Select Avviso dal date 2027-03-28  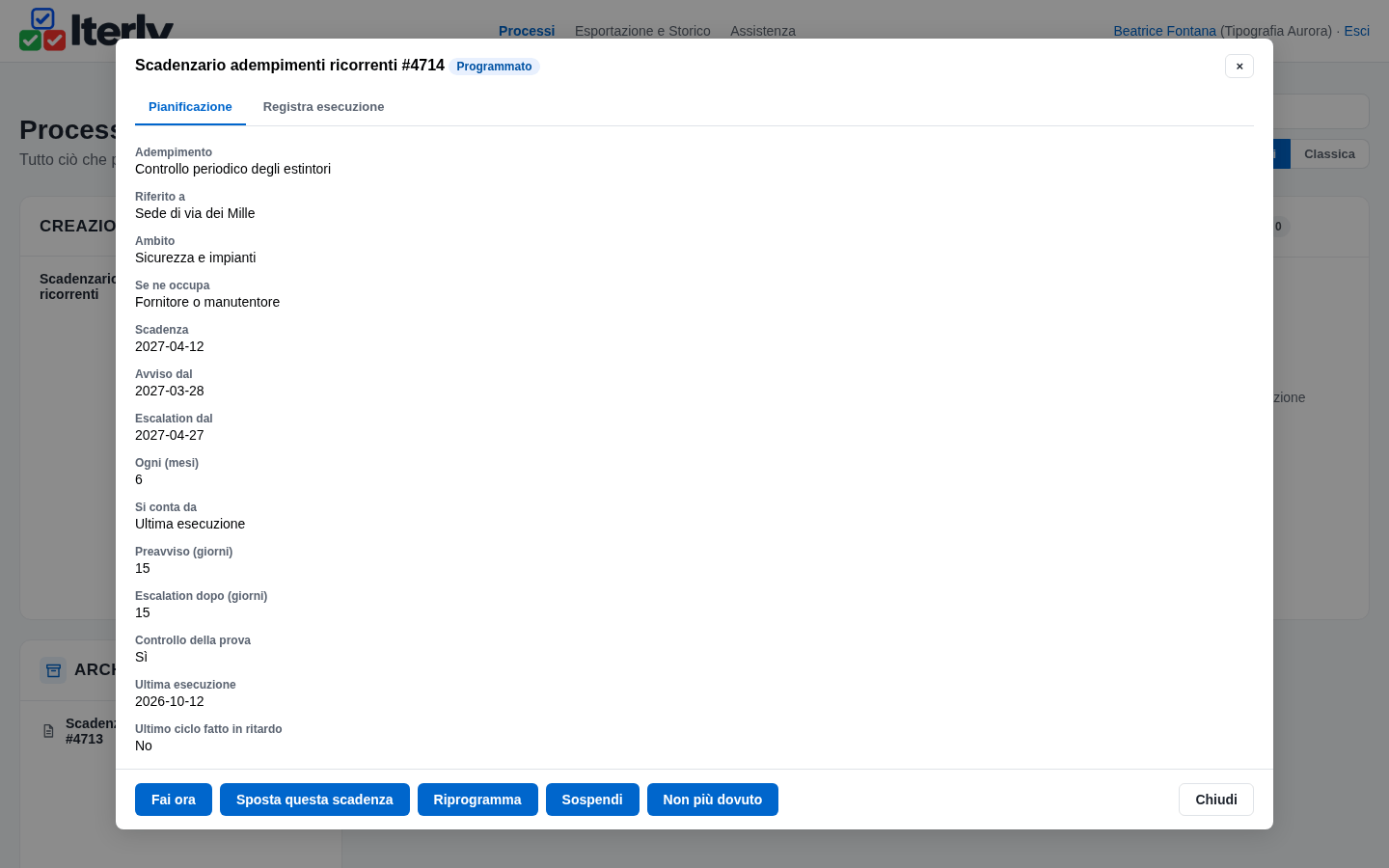click(x=170, y=391)
